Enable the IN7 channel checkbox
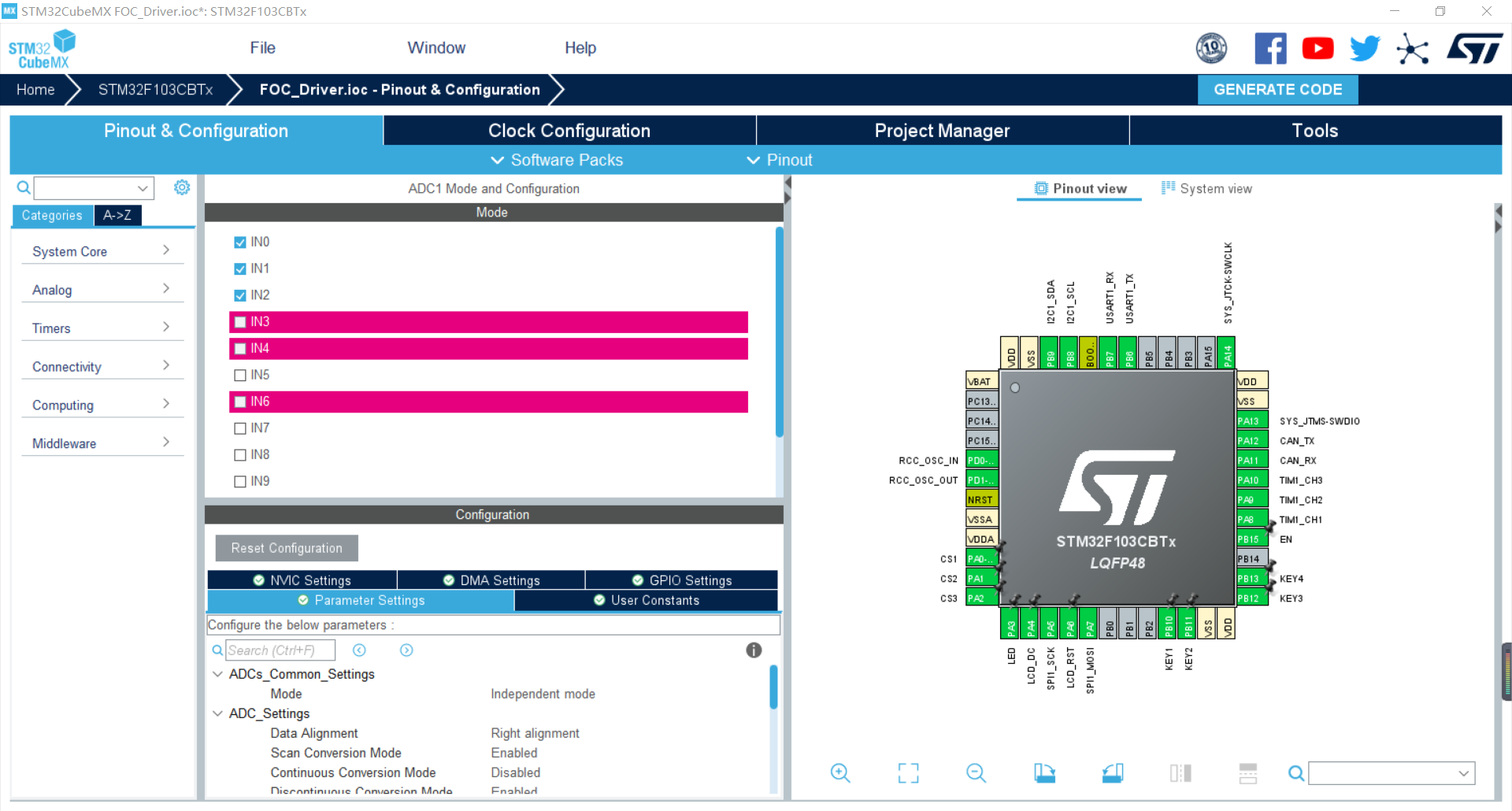The image size is (1512, 811). pyautogui.click(x=240, y=429)
